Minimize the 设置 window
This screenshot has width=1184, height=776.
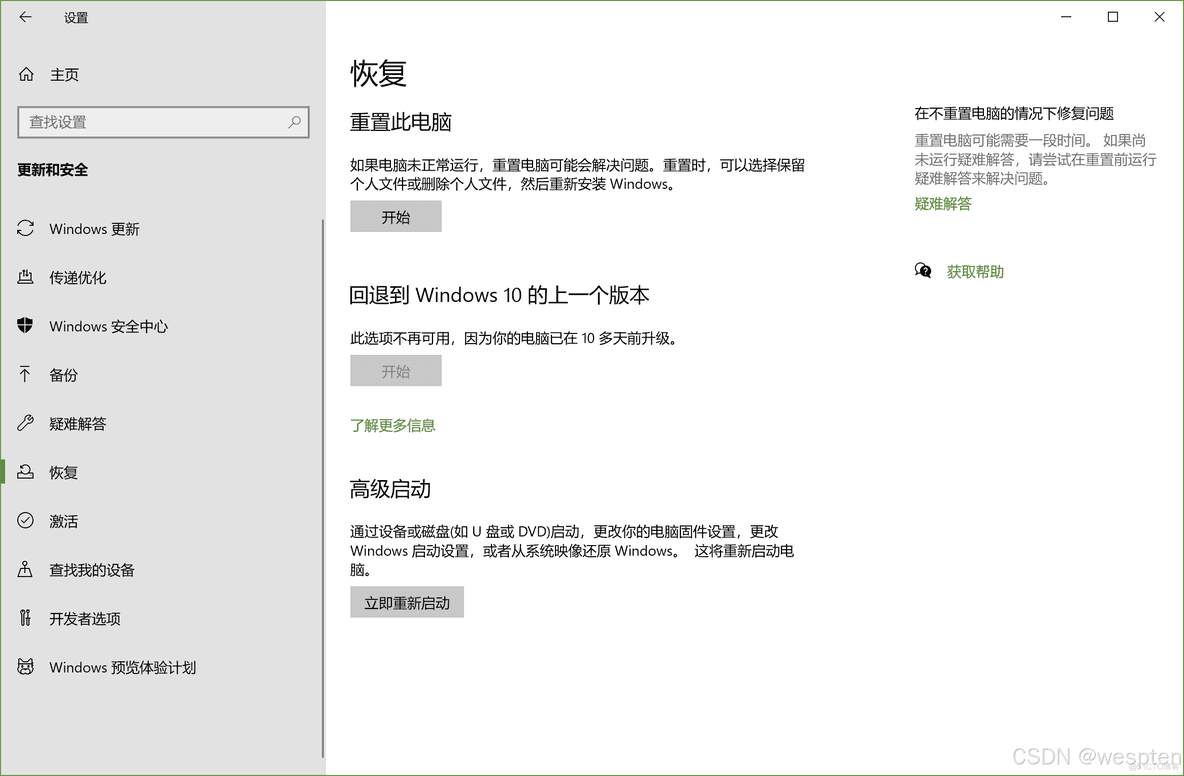click(1066, 17)
